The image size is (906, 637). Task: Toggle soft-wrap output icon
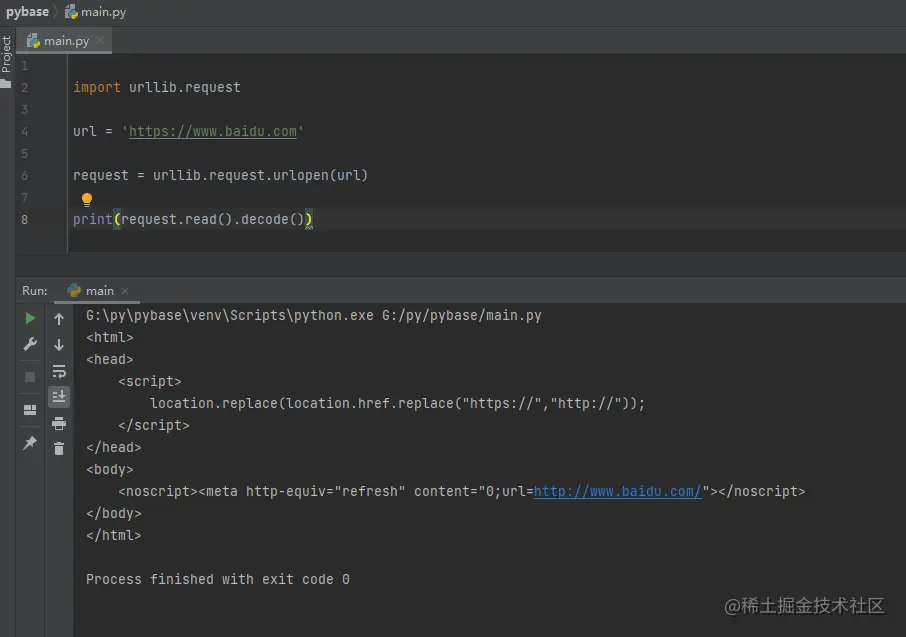tap(59, 371)
